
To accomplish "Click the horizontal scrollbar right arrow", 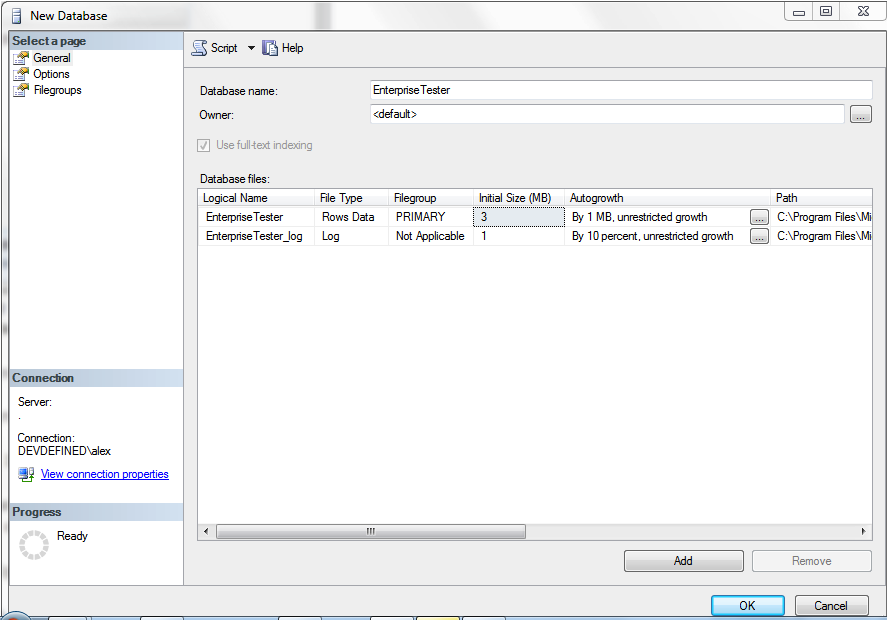I will (x=865, y=532).
